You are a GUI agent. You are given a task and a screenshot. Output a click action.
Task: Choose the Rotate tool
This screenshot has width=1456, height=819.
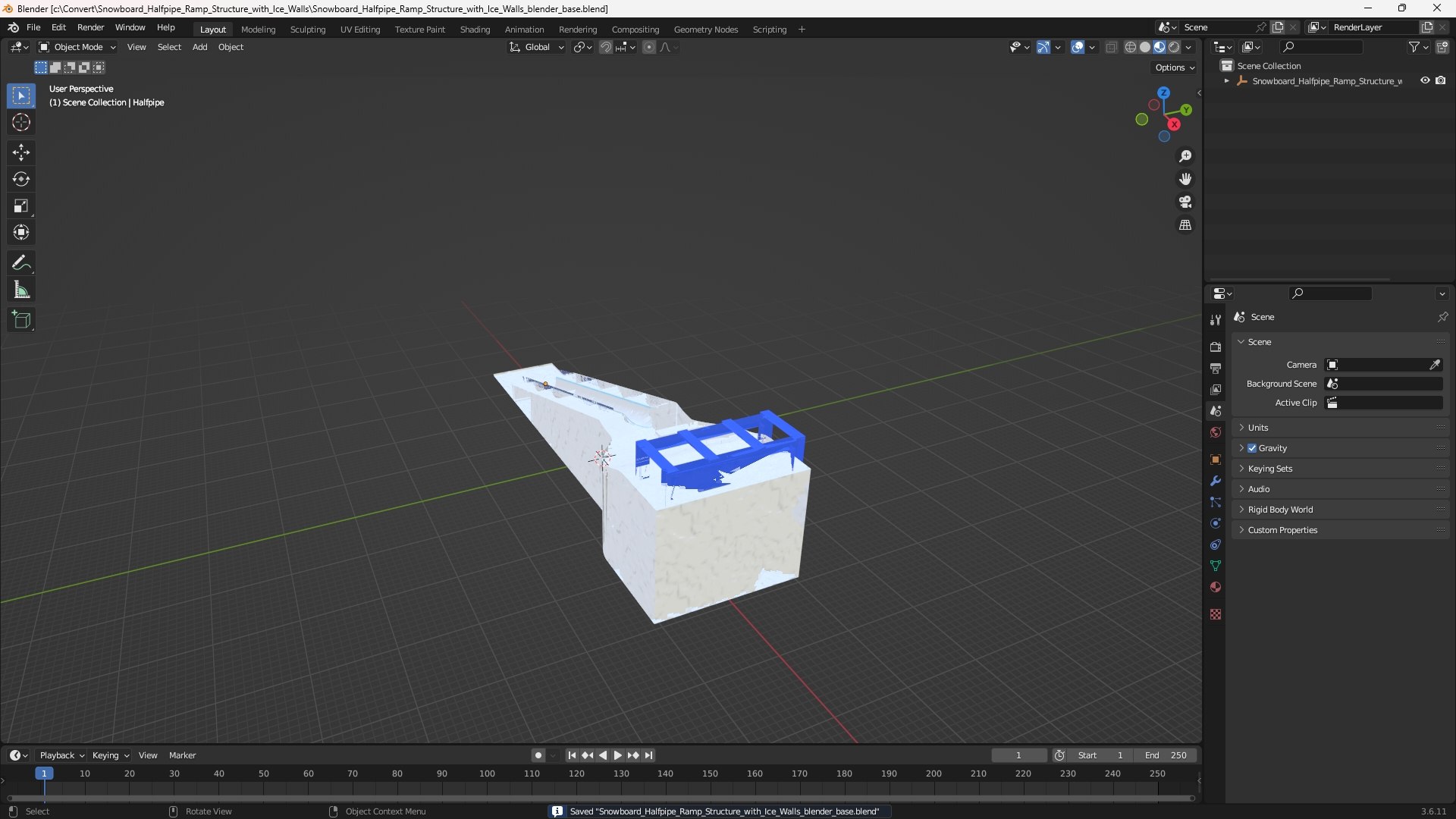[x=21, y=179]
